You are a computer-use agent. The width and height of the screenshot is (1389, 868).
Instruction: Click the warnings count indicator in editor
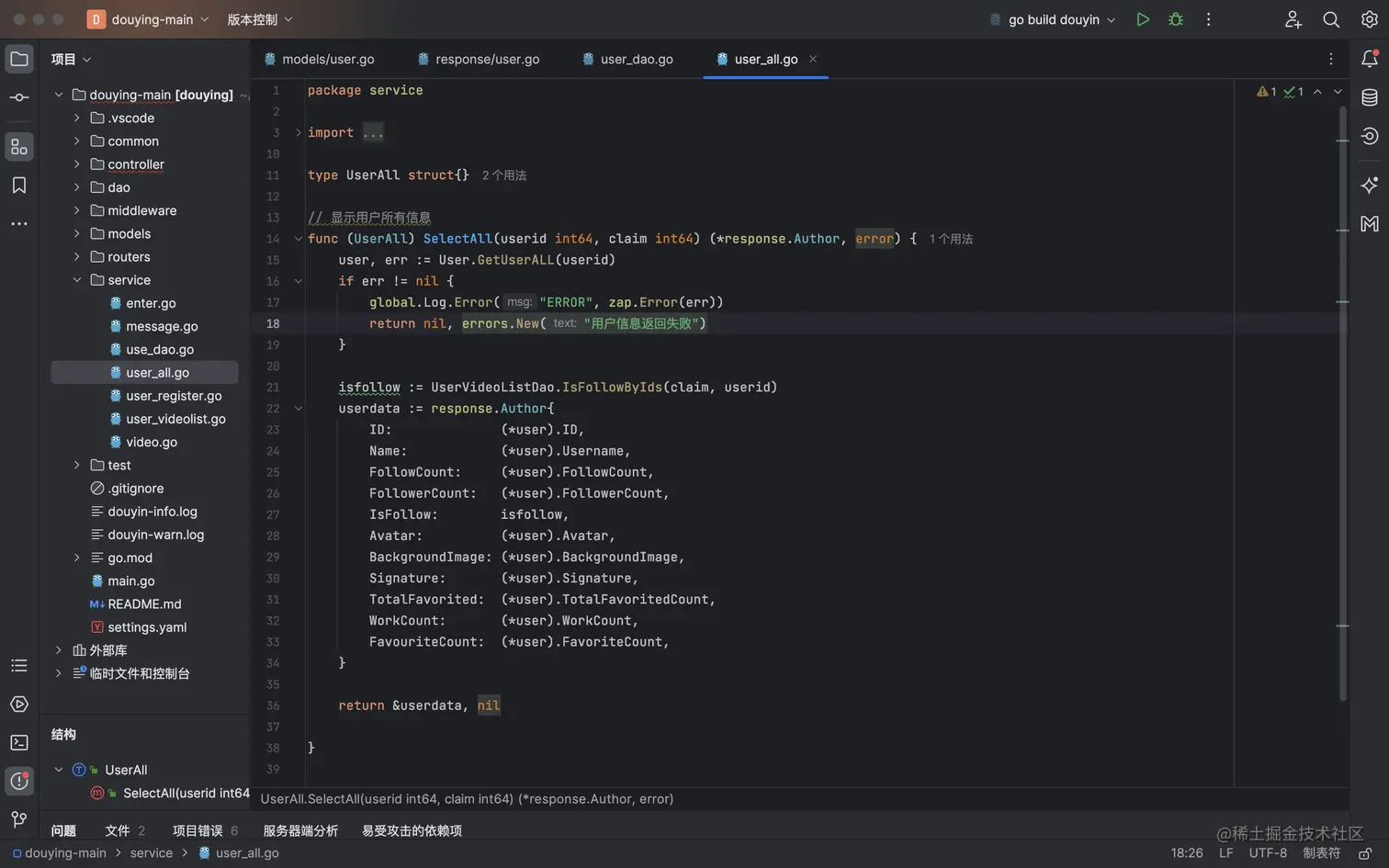pos(1267,92)
